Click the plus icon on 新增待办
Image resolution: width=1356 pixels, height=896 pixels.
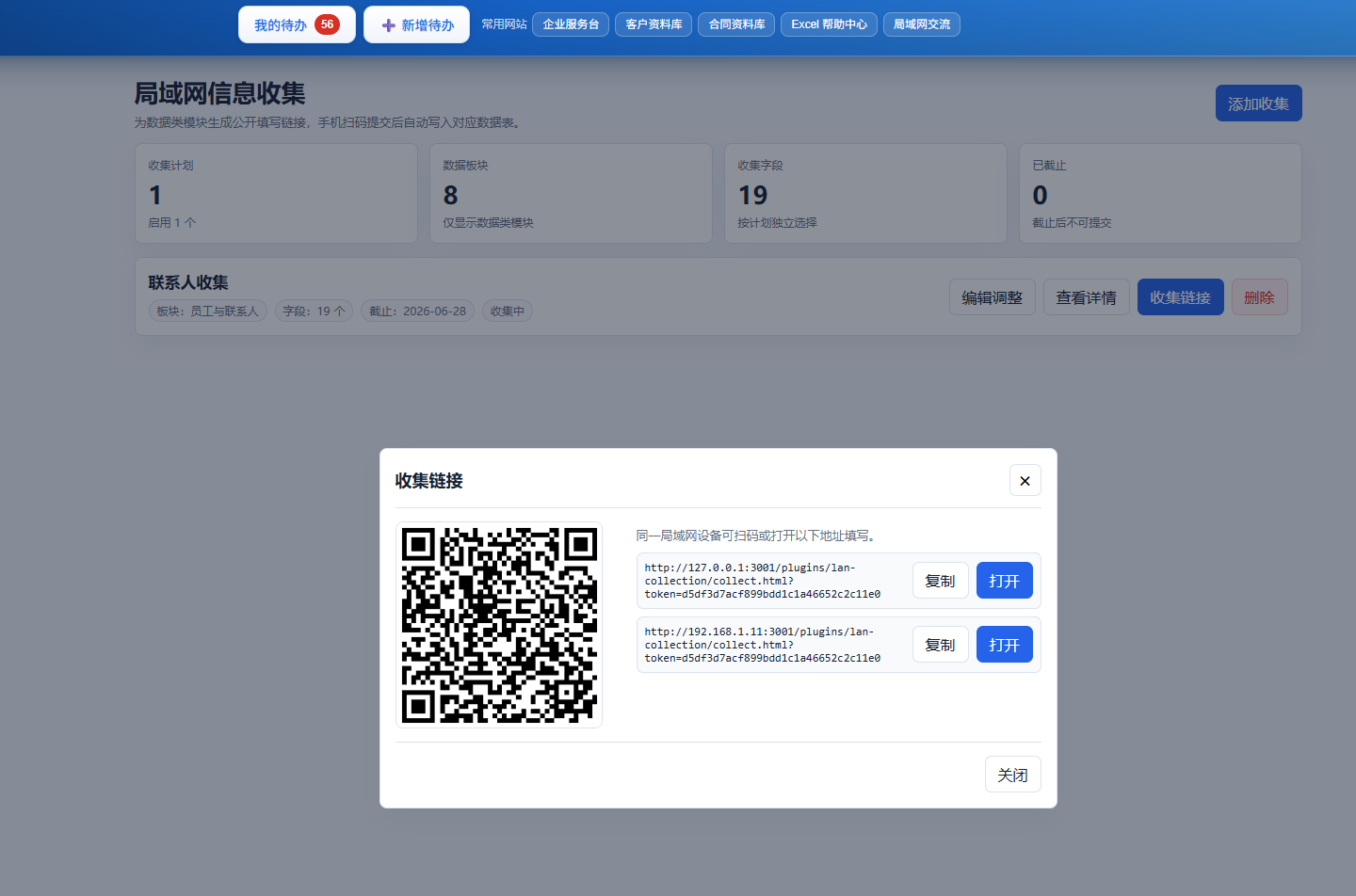(388, 25)
